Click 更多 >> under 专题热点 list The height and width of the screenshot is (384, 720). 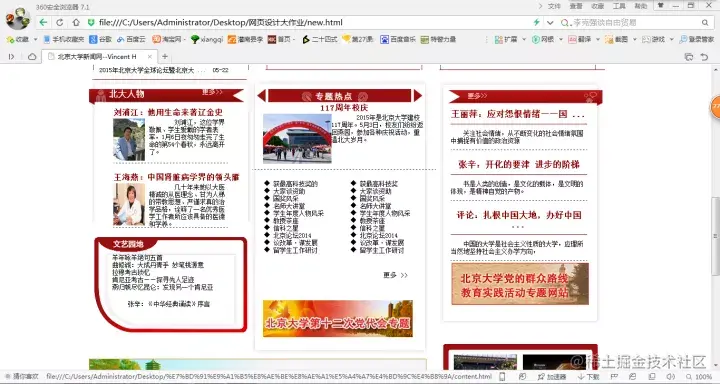point(395,275)
